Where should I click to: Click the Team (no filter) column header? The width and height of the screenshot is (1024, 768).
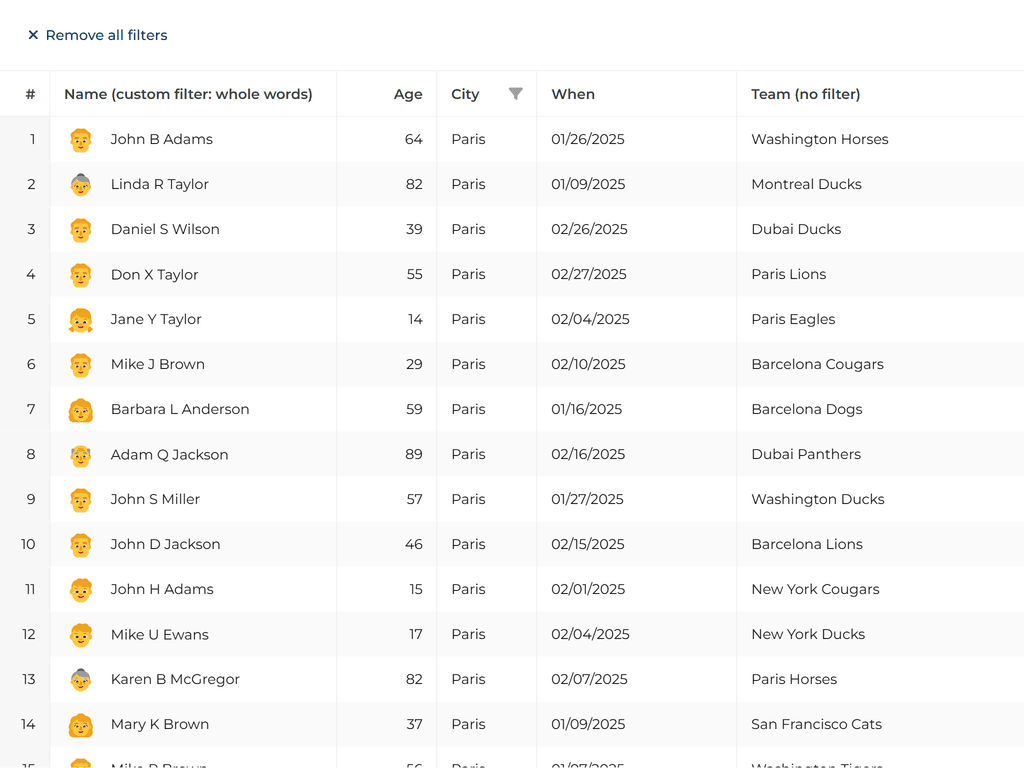pos(805,94)
